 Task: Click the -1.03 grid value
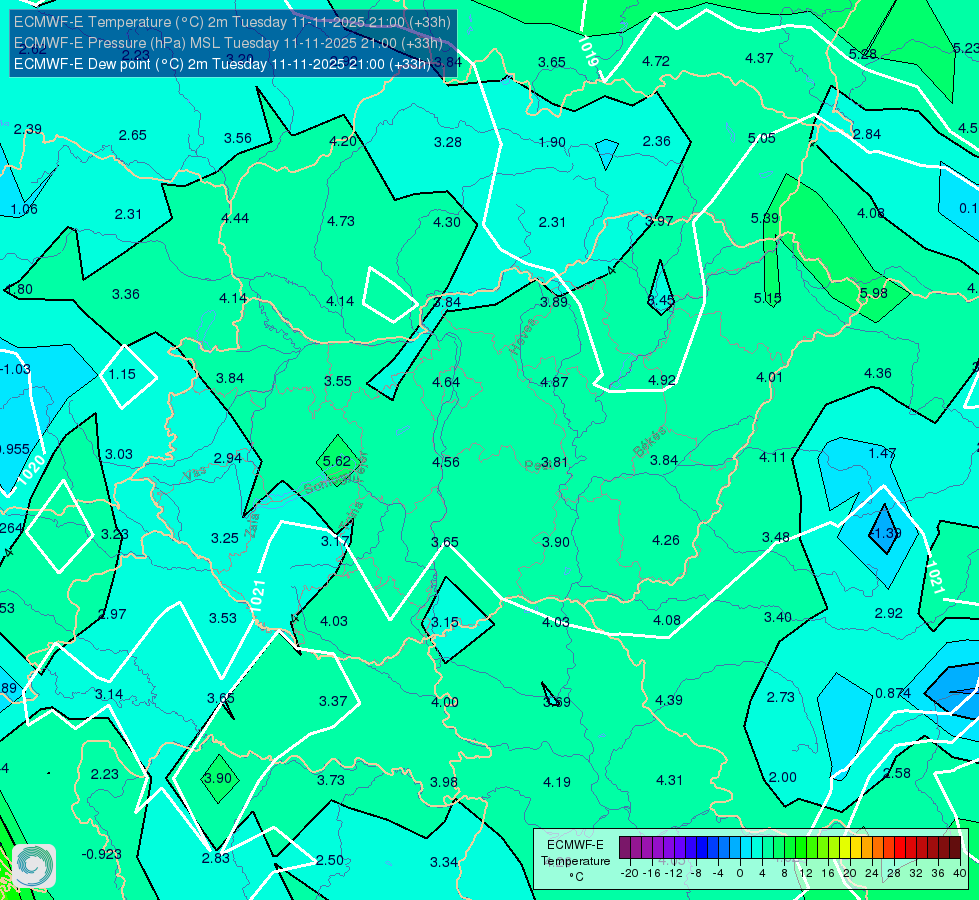[x=15, y=369]
